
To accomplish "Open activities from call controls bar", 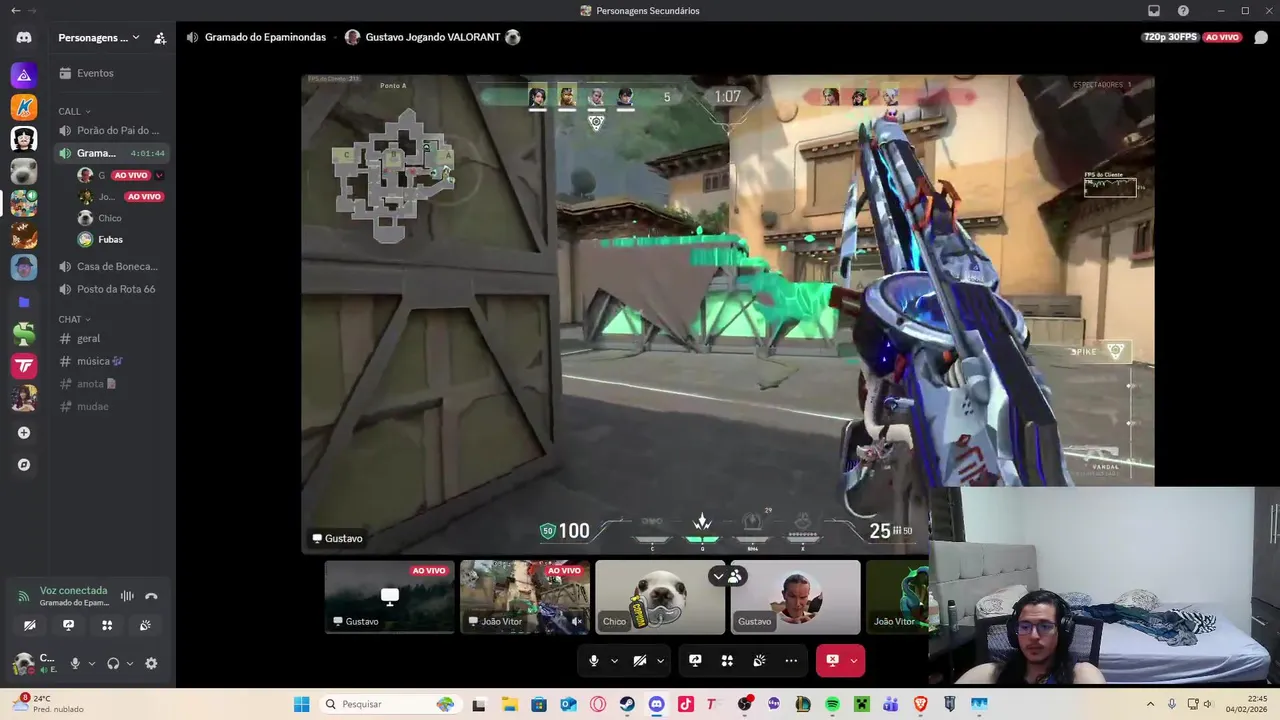I will coord(727,660).
